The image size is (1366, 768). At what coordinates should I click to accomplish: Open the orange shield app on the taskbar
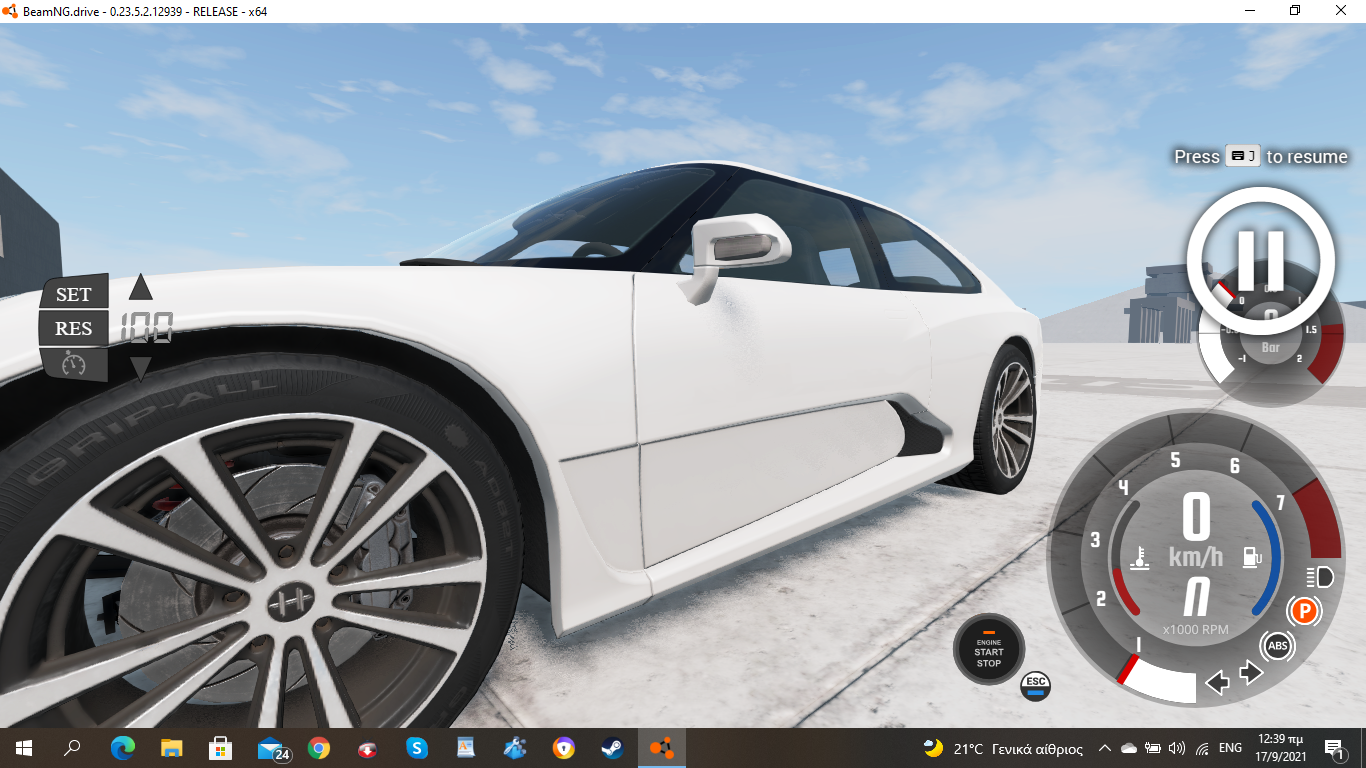[564, 747]
